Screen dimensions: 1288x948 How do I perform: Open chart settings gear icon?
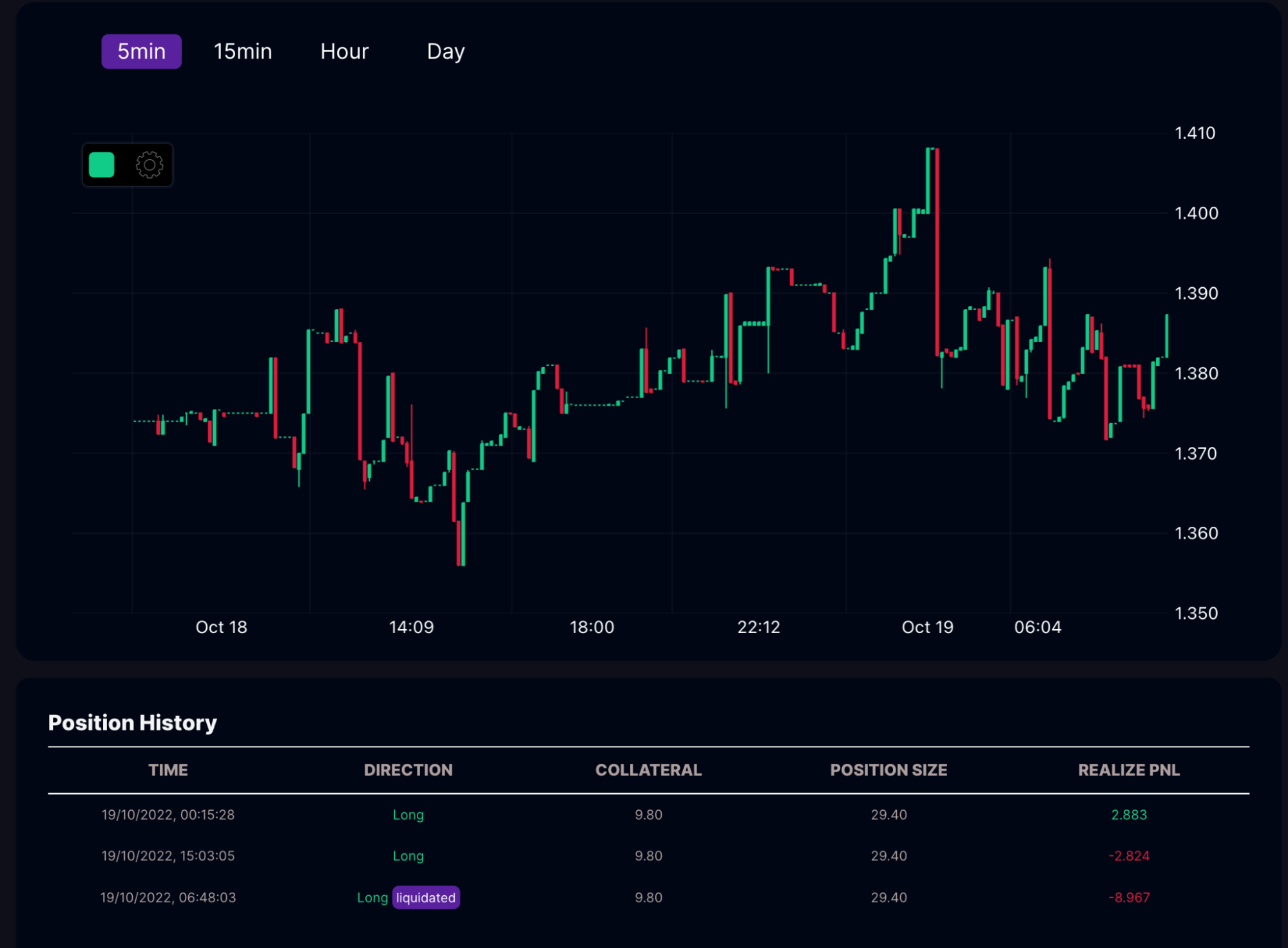(x=149, y=165)
